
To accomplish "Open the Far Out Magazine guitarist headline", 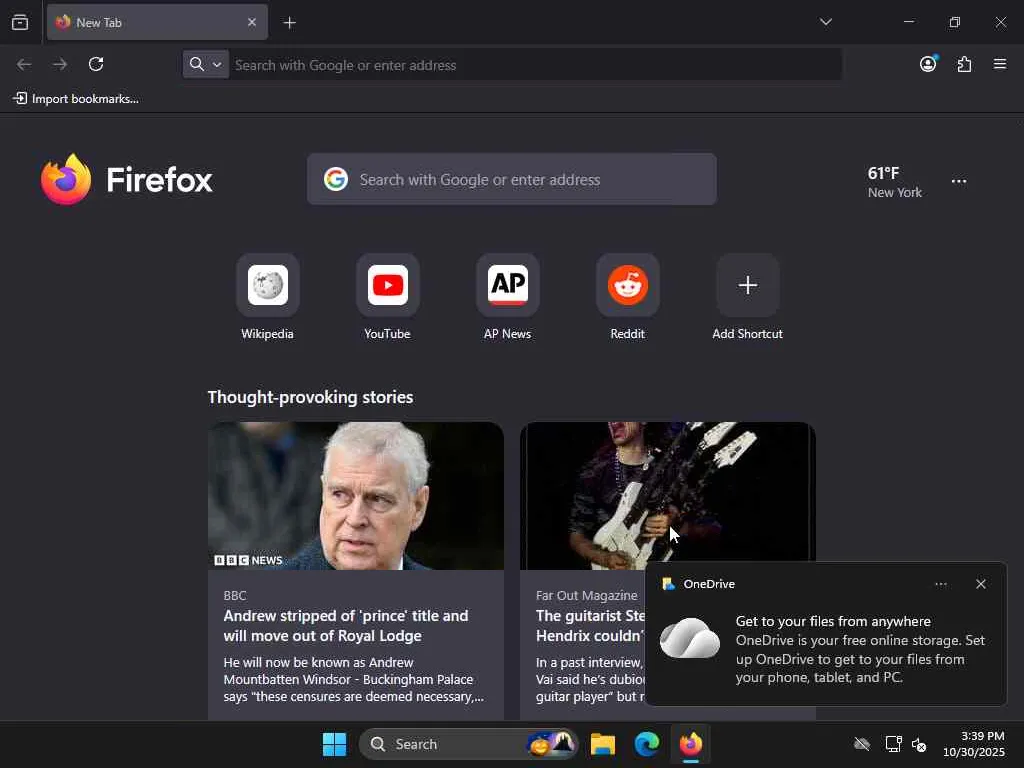I will coord(590,626).
